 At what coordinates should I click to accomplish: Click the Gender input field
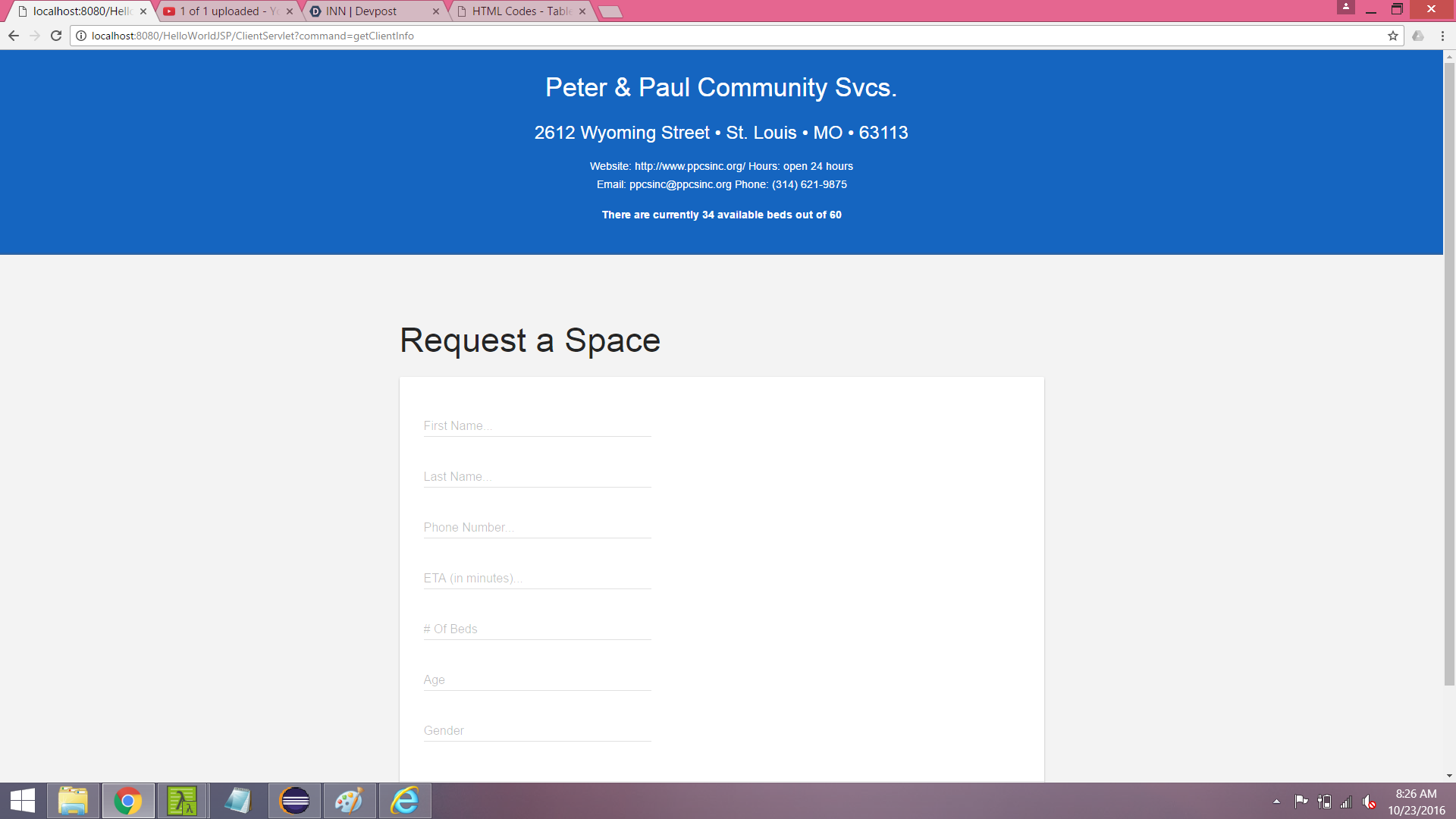point(537,731)
